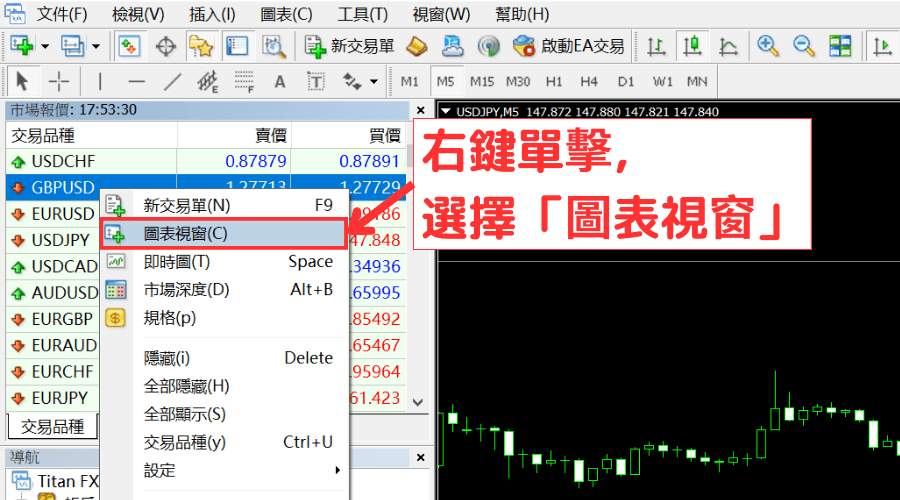Select M30 timeframe

click(x=518, y=82)
